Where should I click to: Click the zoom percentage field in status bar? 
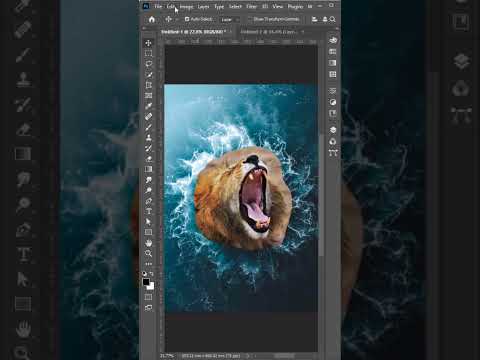click(167, 356)
